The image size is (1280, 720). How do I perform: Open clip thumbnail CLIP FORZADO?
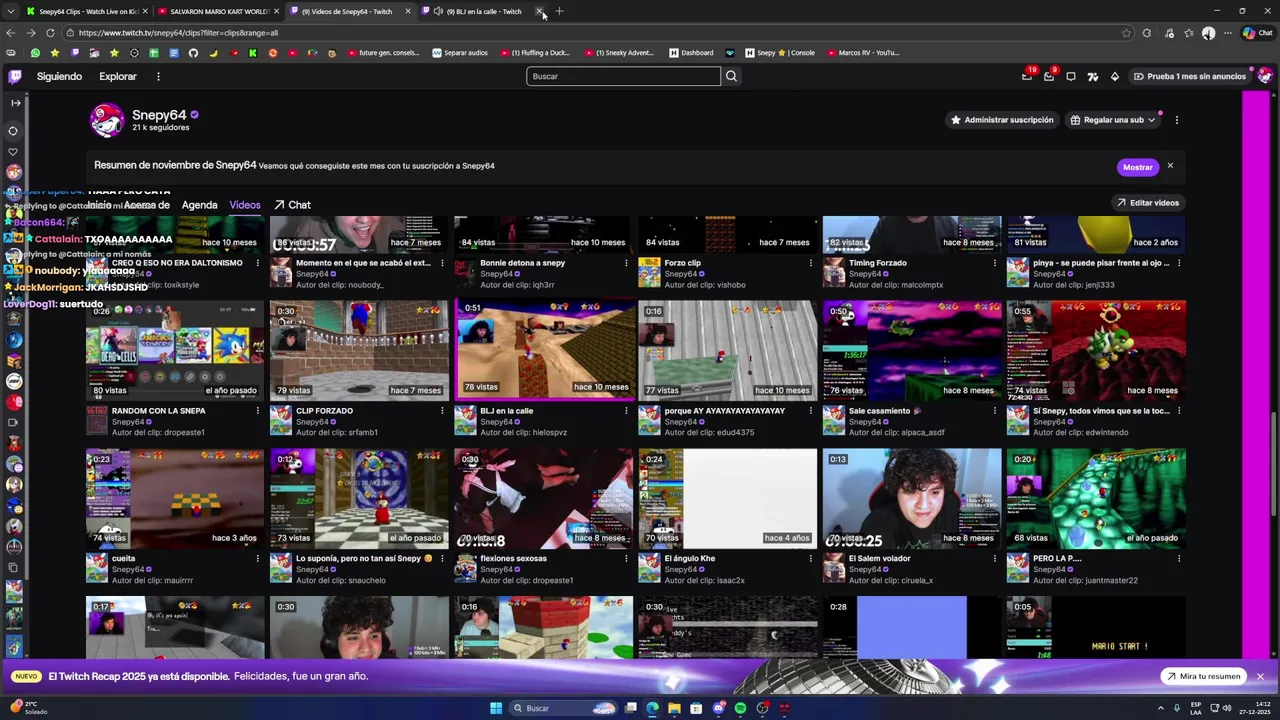[360, 349]
